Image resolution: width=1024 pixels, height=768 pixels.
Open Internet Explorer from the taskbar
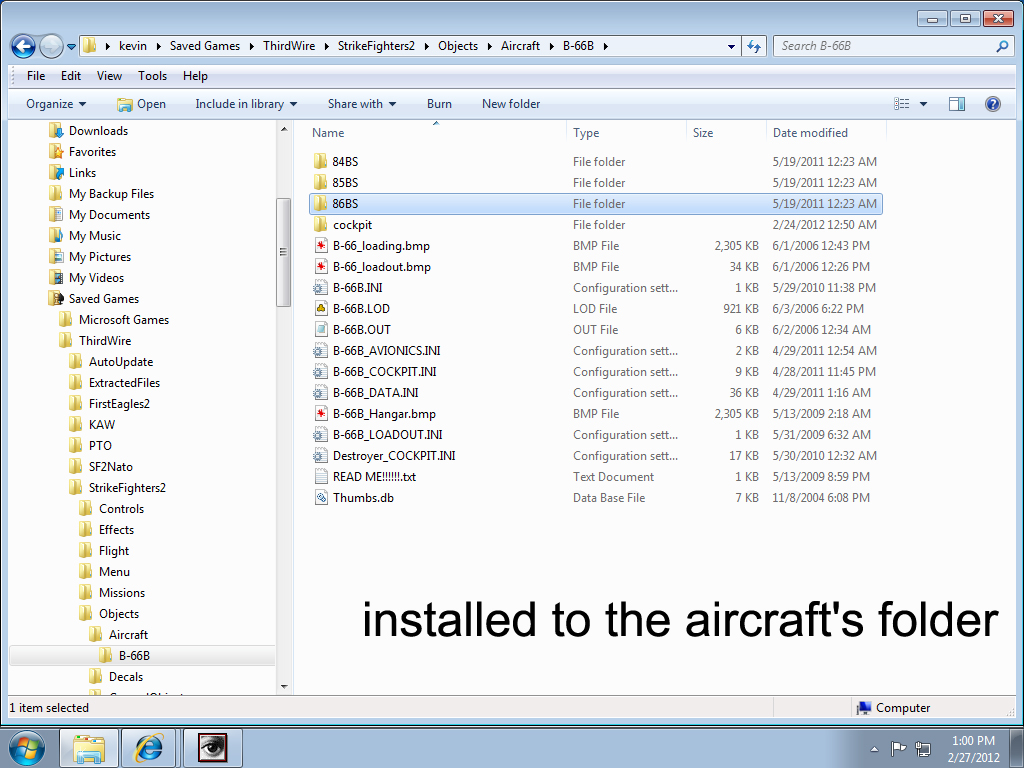click(149, 748)
